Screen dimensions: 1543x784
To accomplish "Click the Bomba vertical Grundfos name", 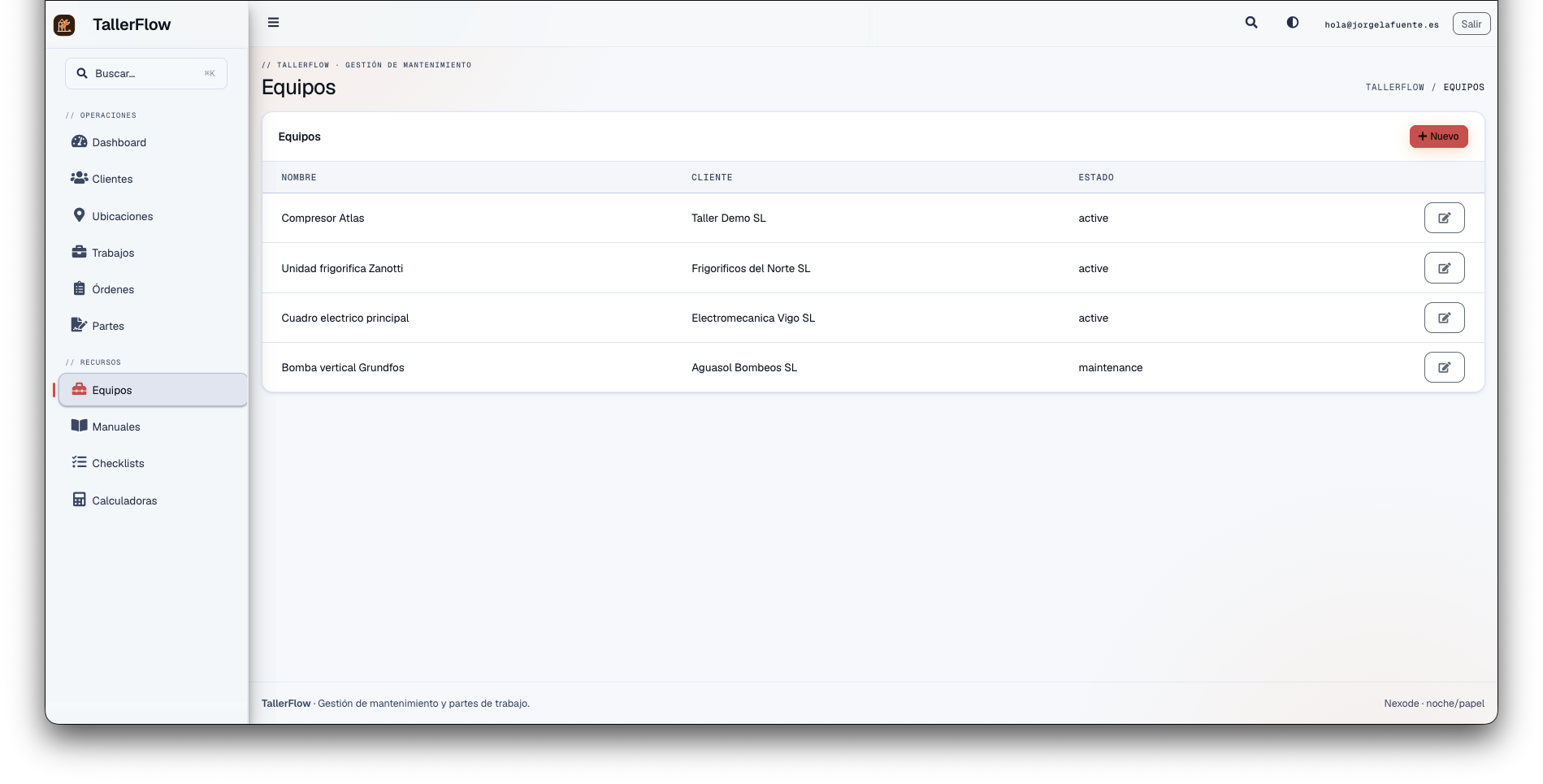I will point(343,367).
